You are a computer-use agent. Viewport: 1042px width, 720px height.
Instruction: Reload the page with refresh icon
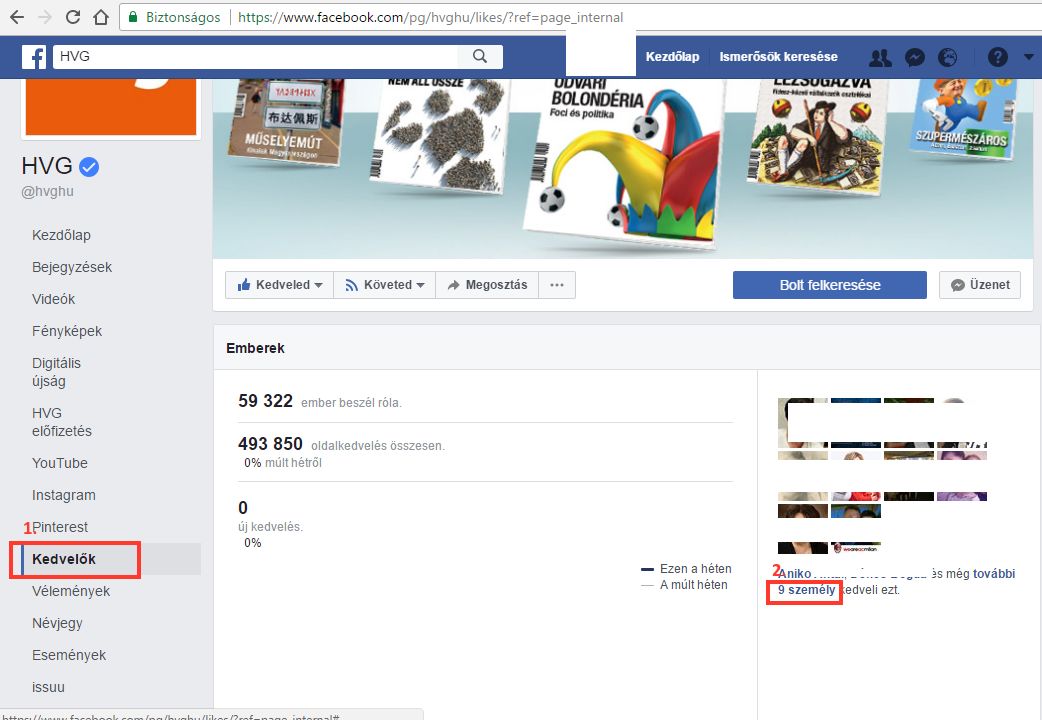click(72, 17)
